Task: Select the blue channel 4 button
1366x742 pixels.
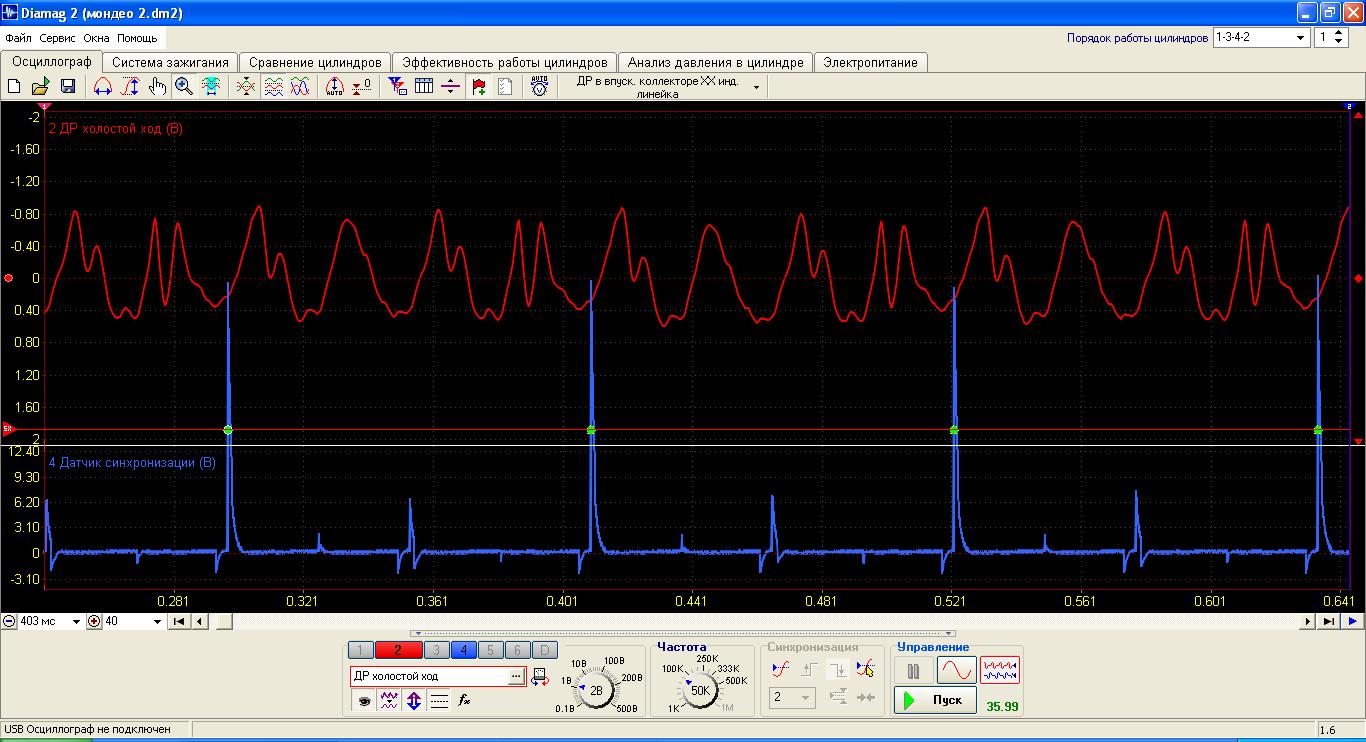Action: (x=464, y=650)
